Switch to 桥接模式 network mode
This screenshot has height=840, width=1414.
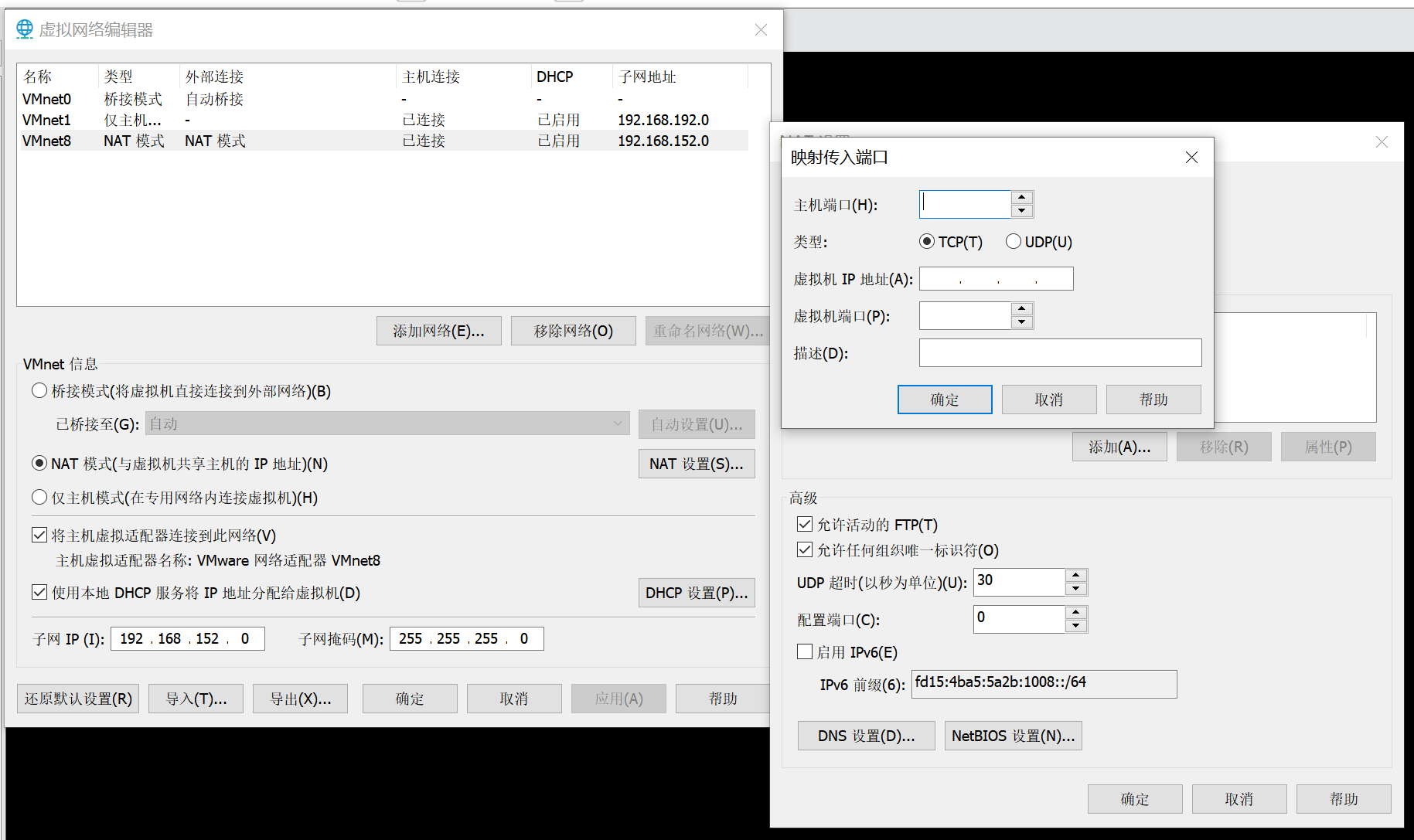pos(39,390)
